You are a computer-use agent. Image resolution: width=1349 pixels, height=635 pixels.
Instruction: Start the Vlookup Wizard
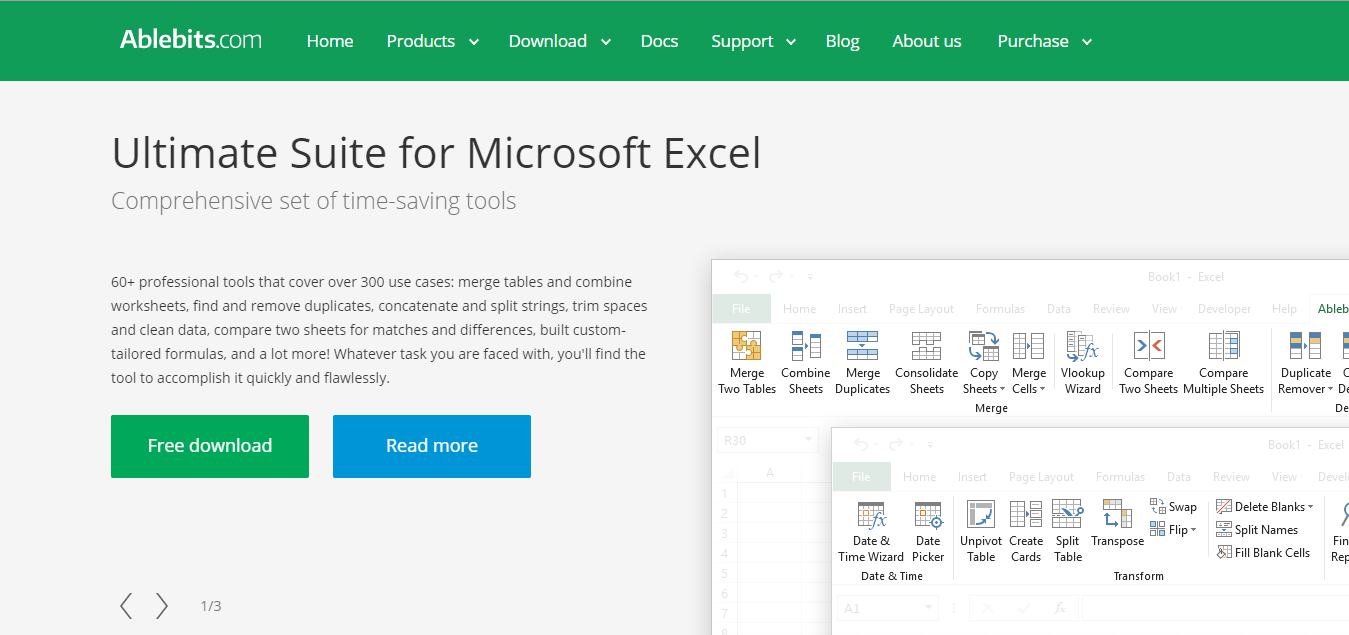tap(1083, 362)
